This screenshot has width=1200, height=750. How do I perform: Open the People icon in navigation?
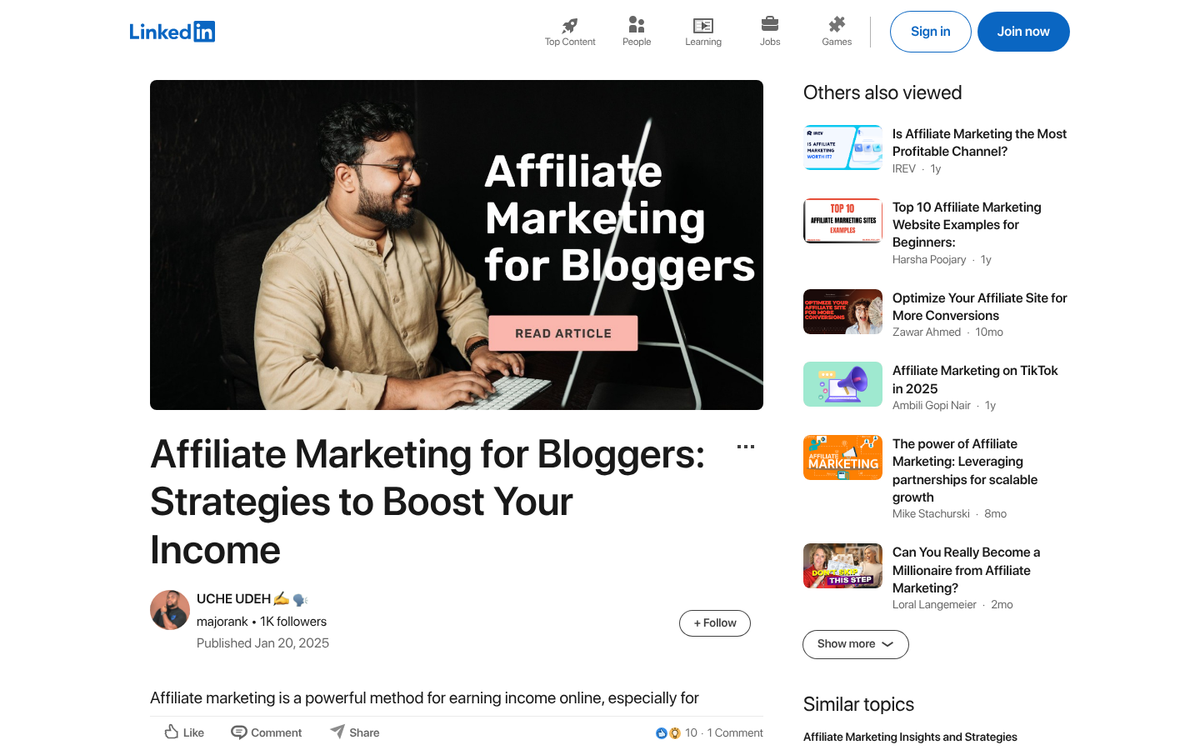[636, 25]
